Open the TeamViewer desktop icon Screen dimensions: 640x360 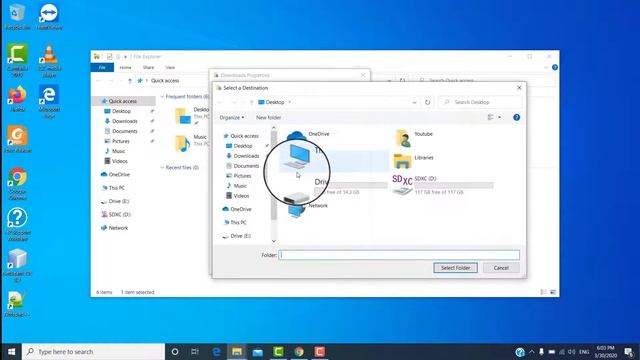tap(49, 17)
